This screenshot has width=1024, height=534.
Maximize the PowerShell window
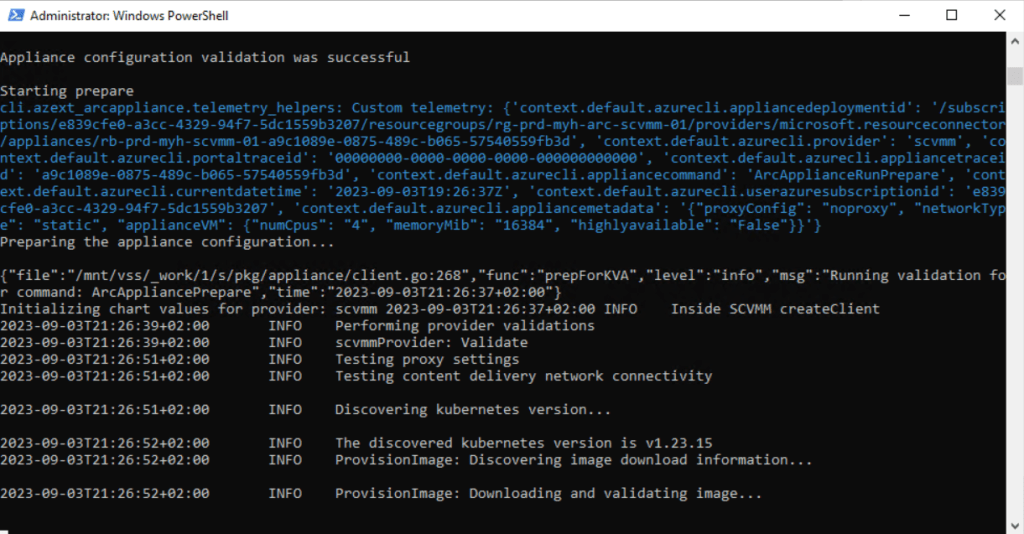tap(950, 16)
